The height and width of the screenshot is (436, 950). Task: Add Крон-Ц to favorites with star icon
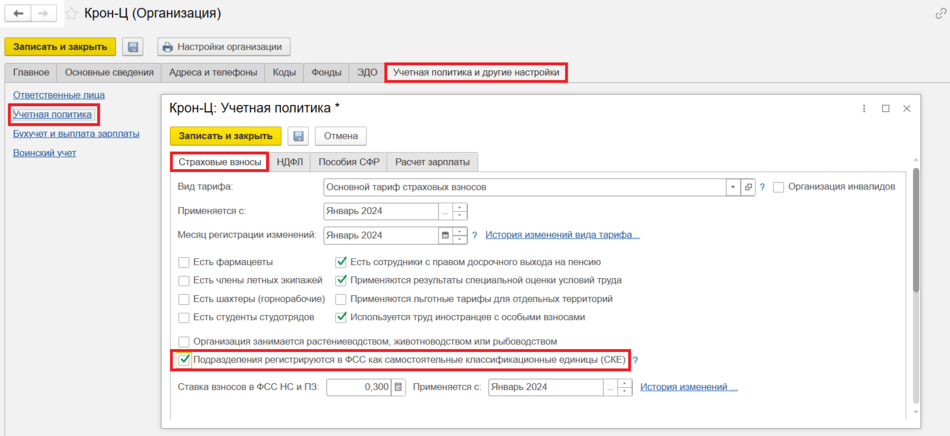71,13
